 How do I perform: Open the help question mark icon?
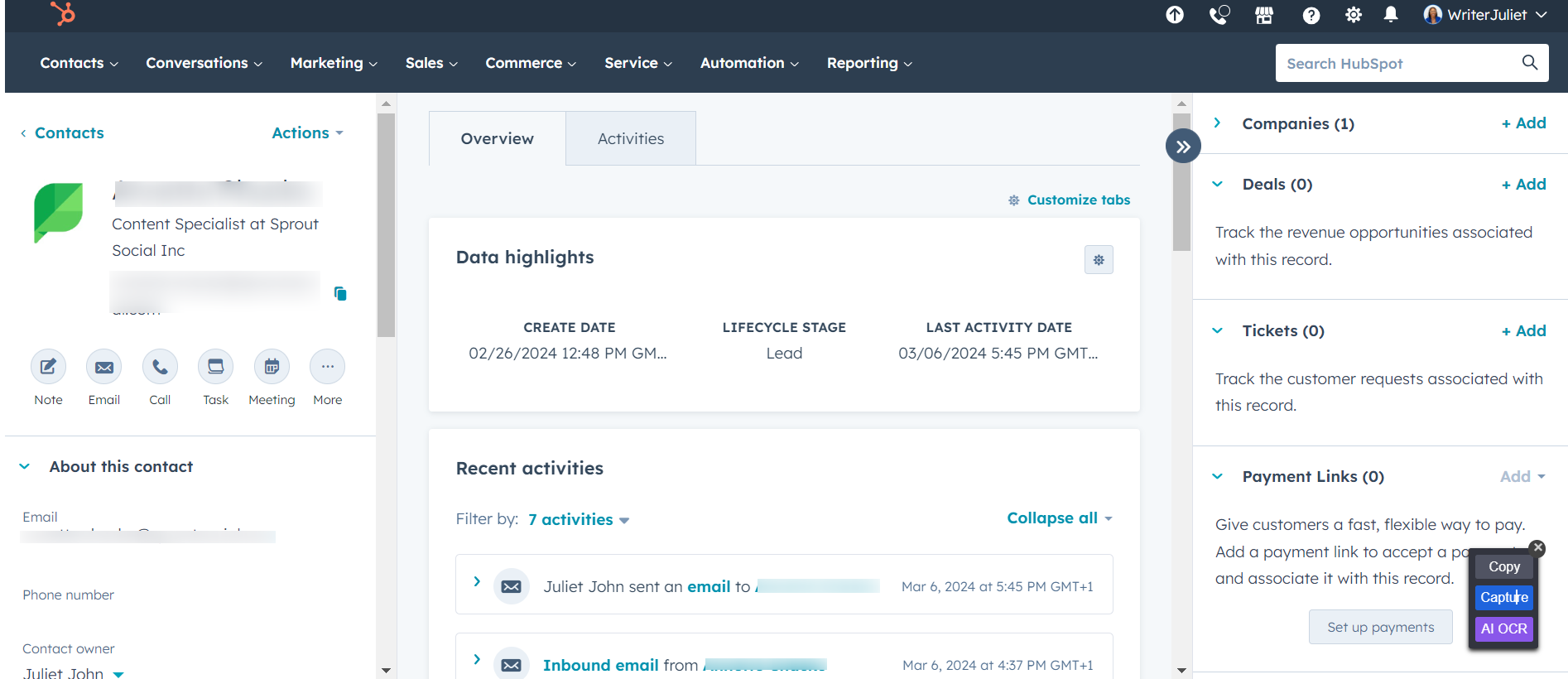pos(1311,15)
